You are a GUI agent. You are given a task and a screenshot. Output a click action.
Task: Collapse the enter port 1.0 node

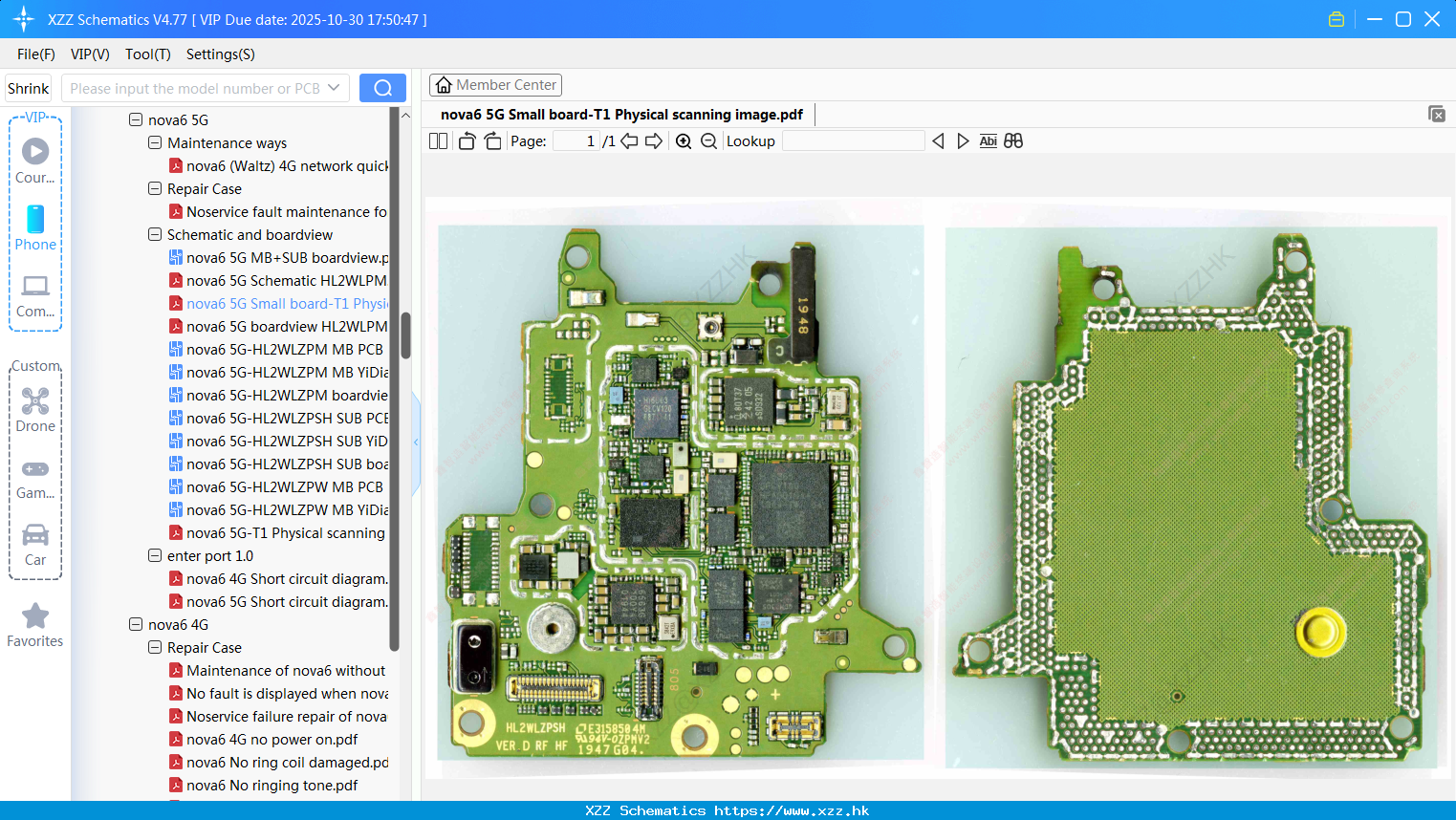155,555
